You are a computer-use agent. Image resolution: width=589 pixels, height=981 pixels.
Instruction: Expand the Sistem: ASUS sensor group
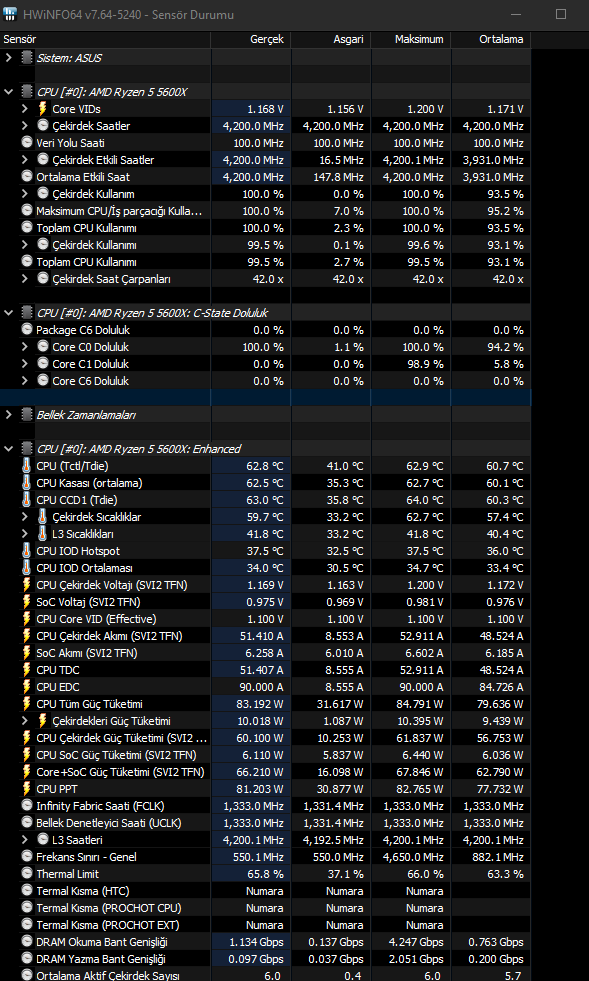tap(9, 58)
